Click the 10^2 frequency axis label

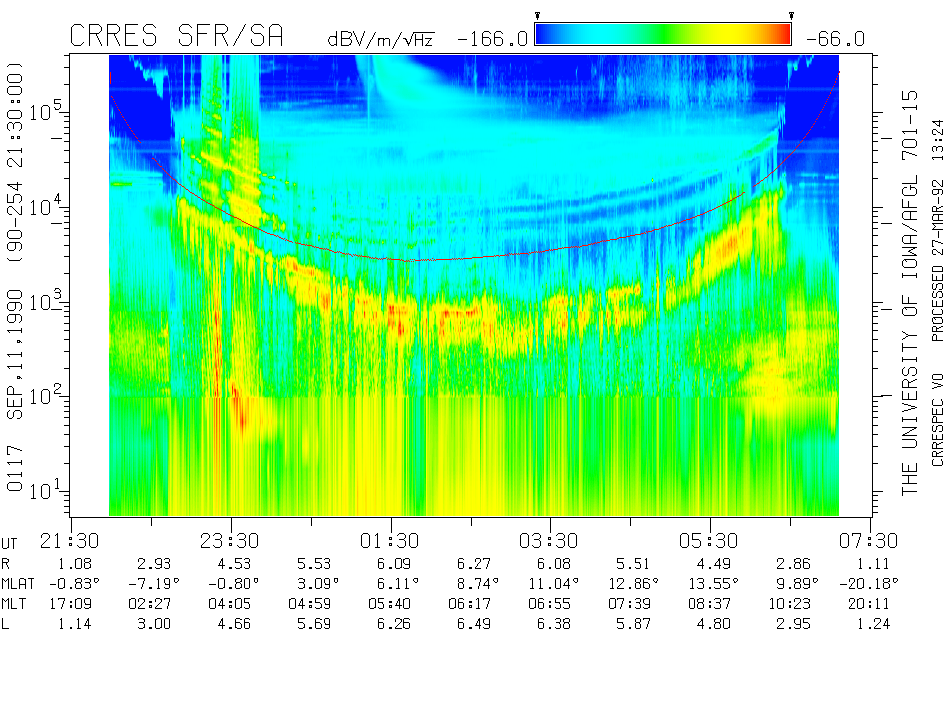(x=44, y=395)
